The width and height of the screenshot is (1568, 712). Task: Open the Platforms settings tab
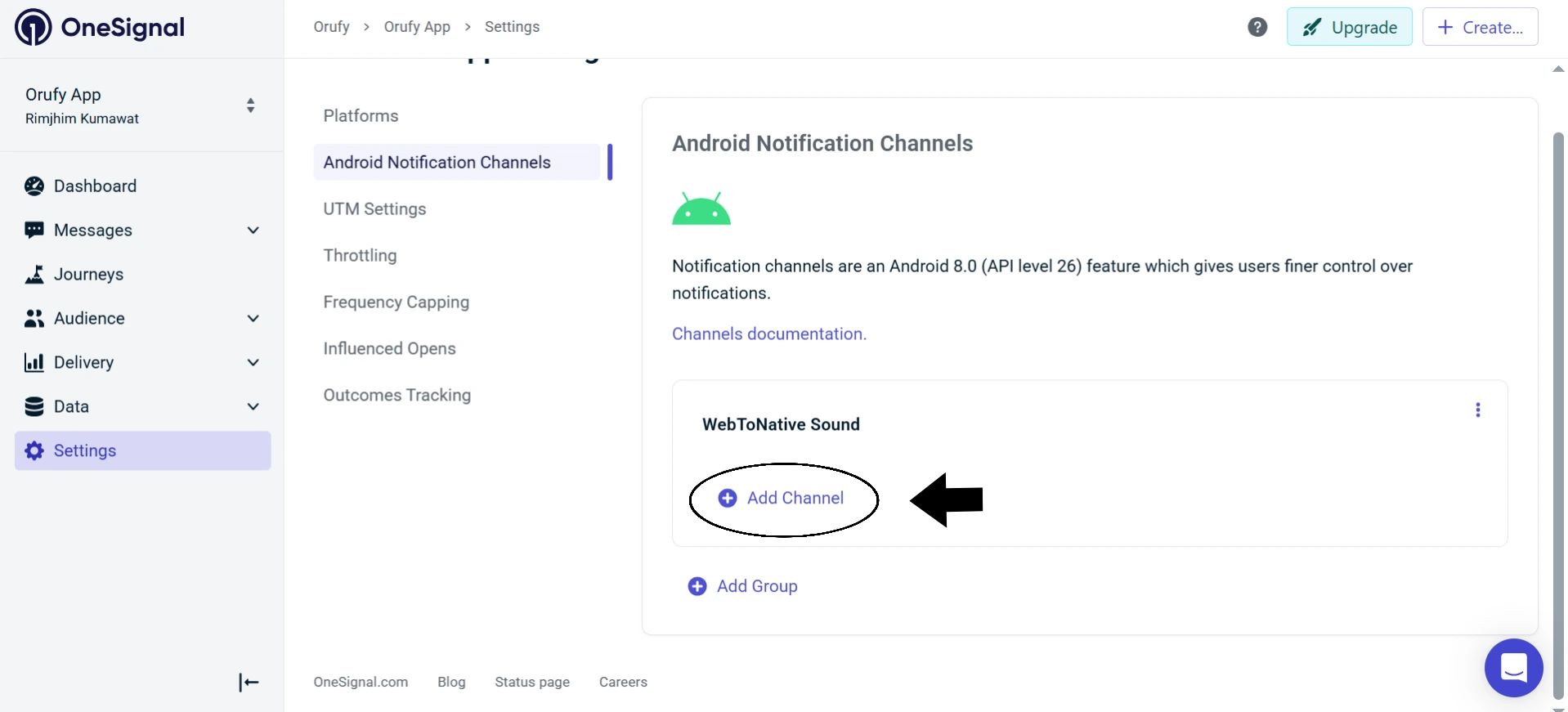click(361, 116)
